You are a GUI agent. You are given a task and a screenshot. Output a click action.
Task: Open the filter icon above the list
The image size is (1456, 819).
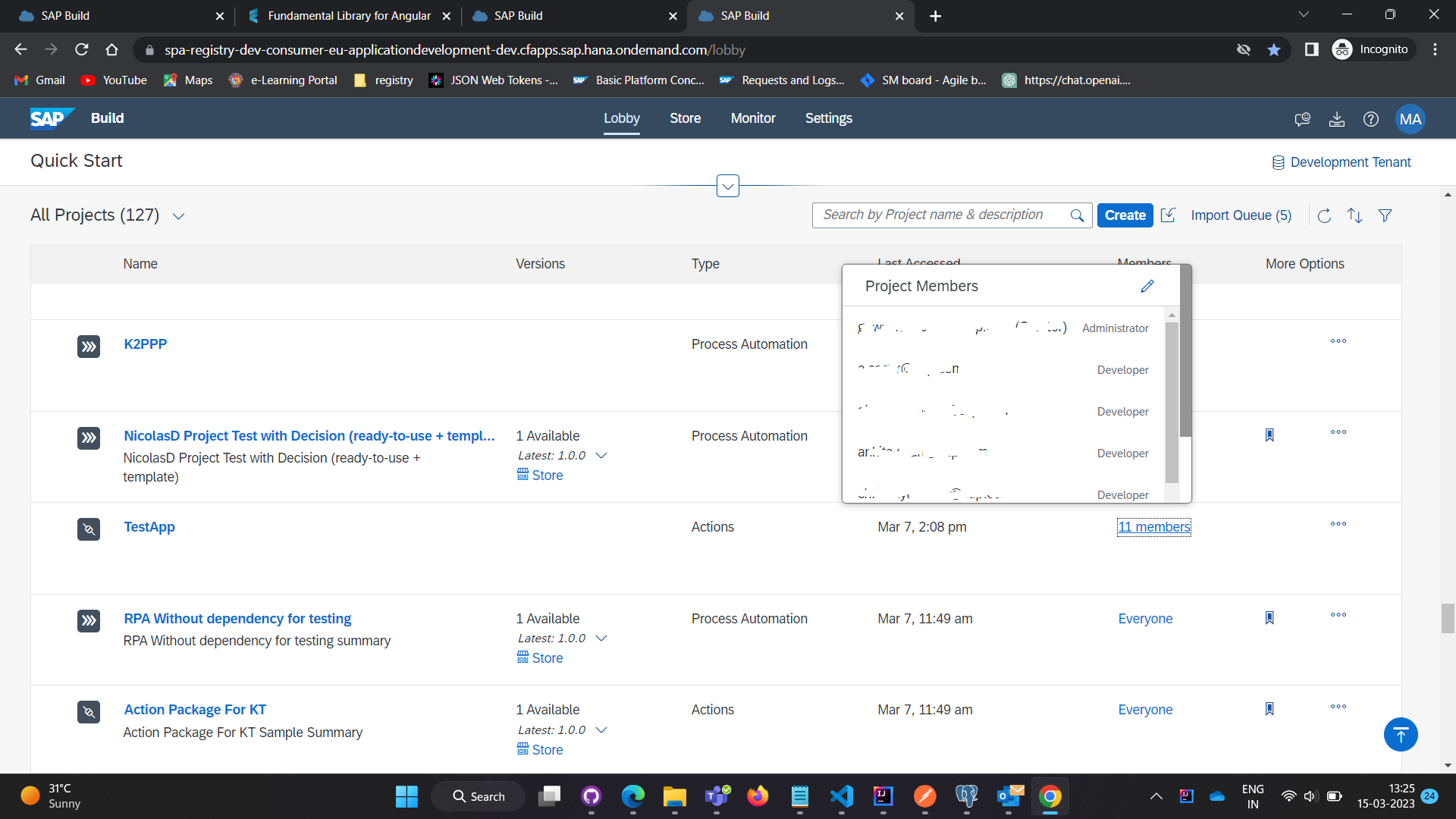click(x=1385, y=215)
